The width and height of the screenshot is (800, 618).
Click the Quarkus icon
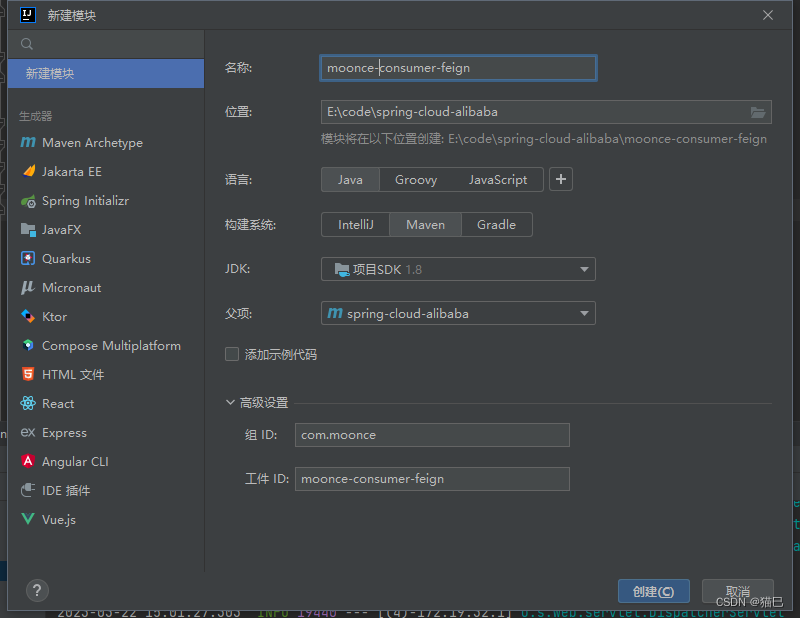(x=28, y=259)
